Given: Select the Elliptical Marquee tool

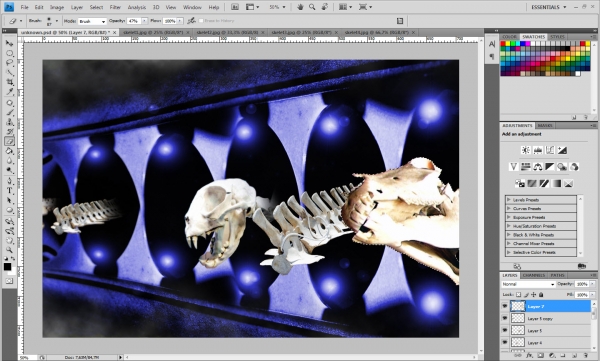Looking at the screenshot, I should tap(9, 53).
